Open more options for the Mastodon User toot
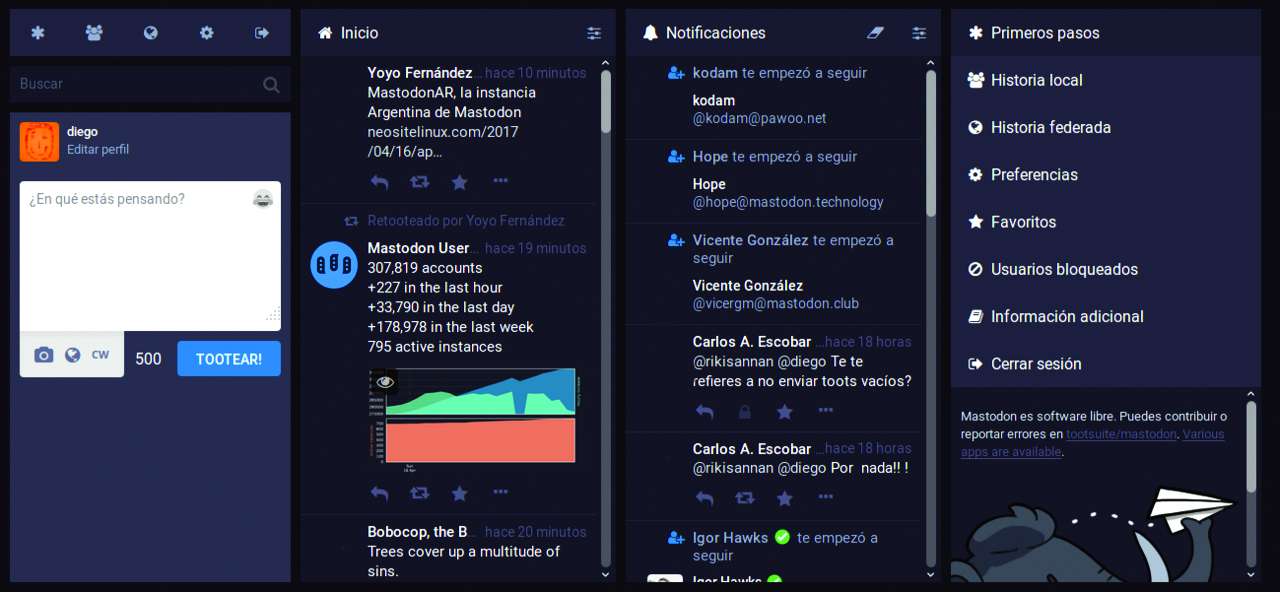The width and height of the screenshot is (1280, 592). 501,492
